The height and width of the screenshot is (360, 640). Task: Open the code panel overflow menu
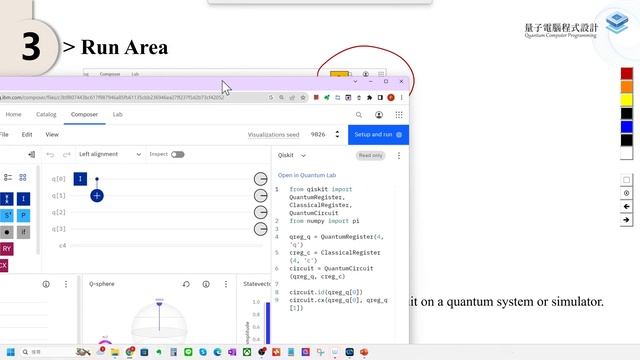[x=399, y=156]
